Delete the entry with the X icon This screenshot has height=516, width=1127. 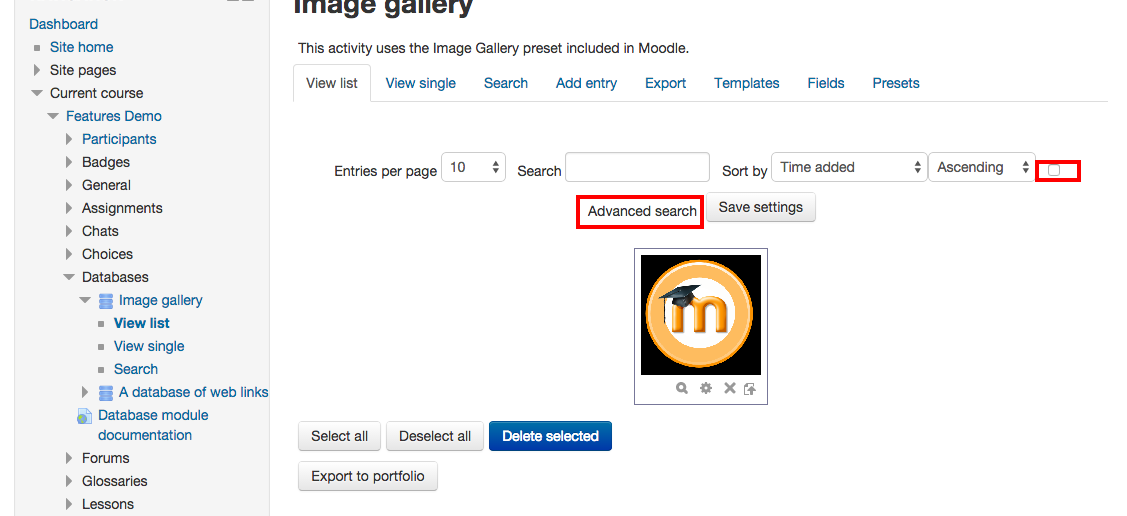(730, 388)
